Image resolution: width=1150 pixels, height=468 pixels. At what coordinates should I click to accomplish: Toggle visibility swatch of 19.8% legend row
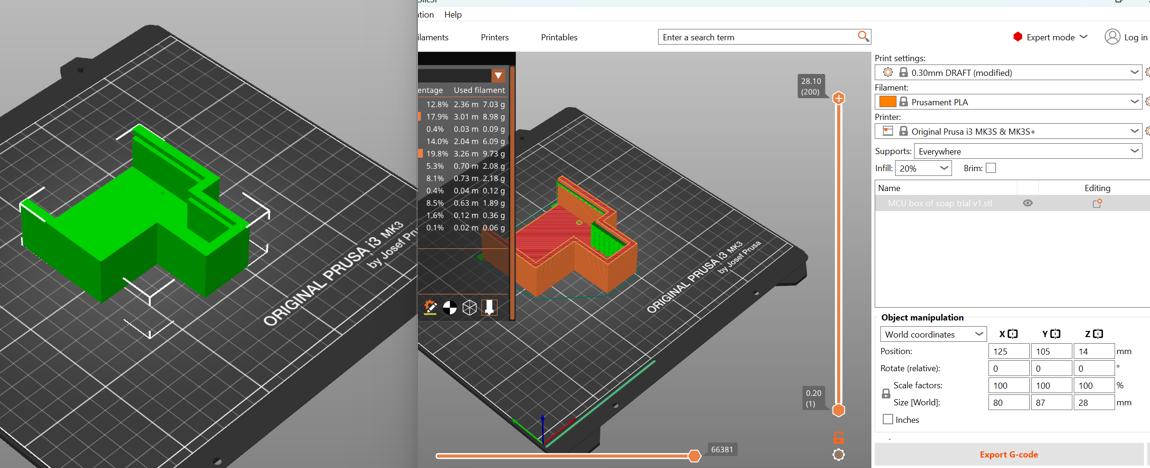click(x=420, y=153)
